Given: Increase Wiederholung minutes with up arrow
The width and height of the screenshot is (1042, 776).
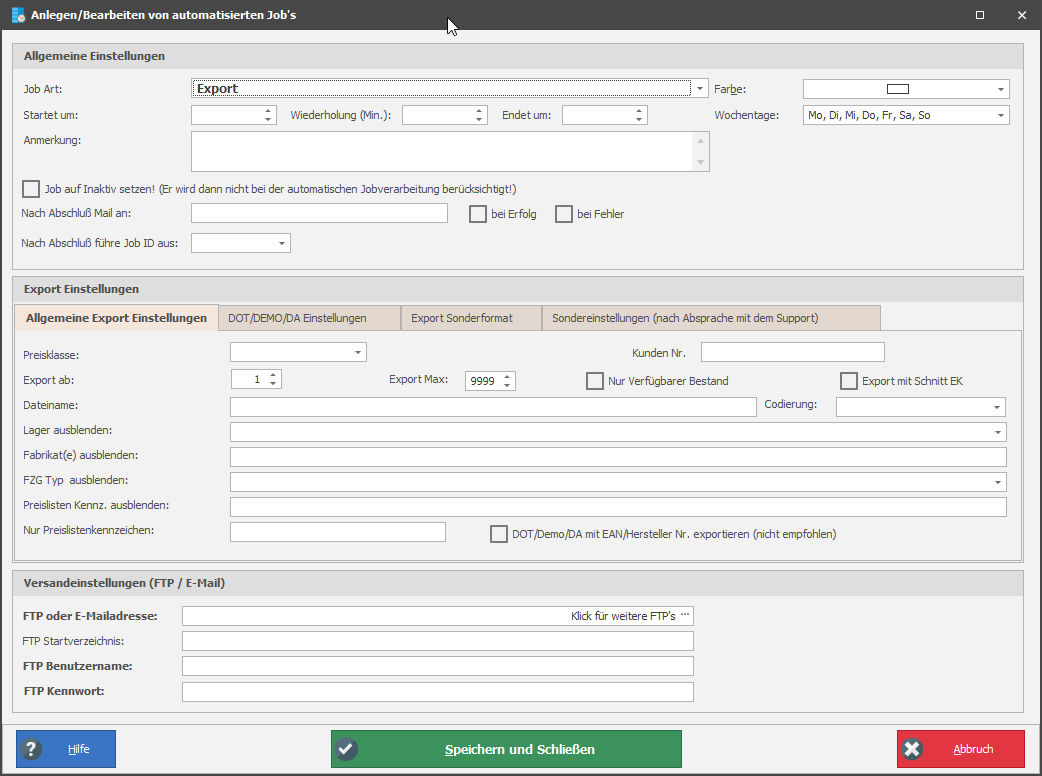Looking at the screenshot, I should point(479,111).
